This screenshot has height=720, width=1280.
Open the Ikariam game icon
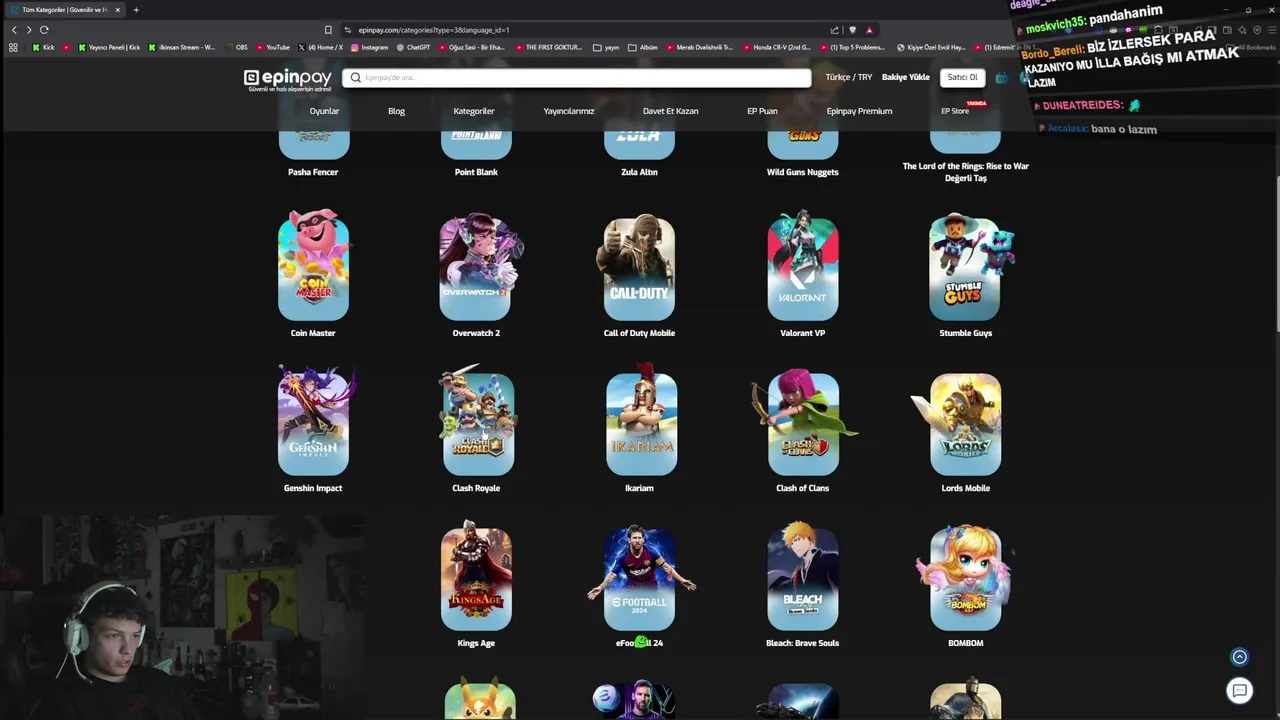pyautogui.click(x=641, y=420)
